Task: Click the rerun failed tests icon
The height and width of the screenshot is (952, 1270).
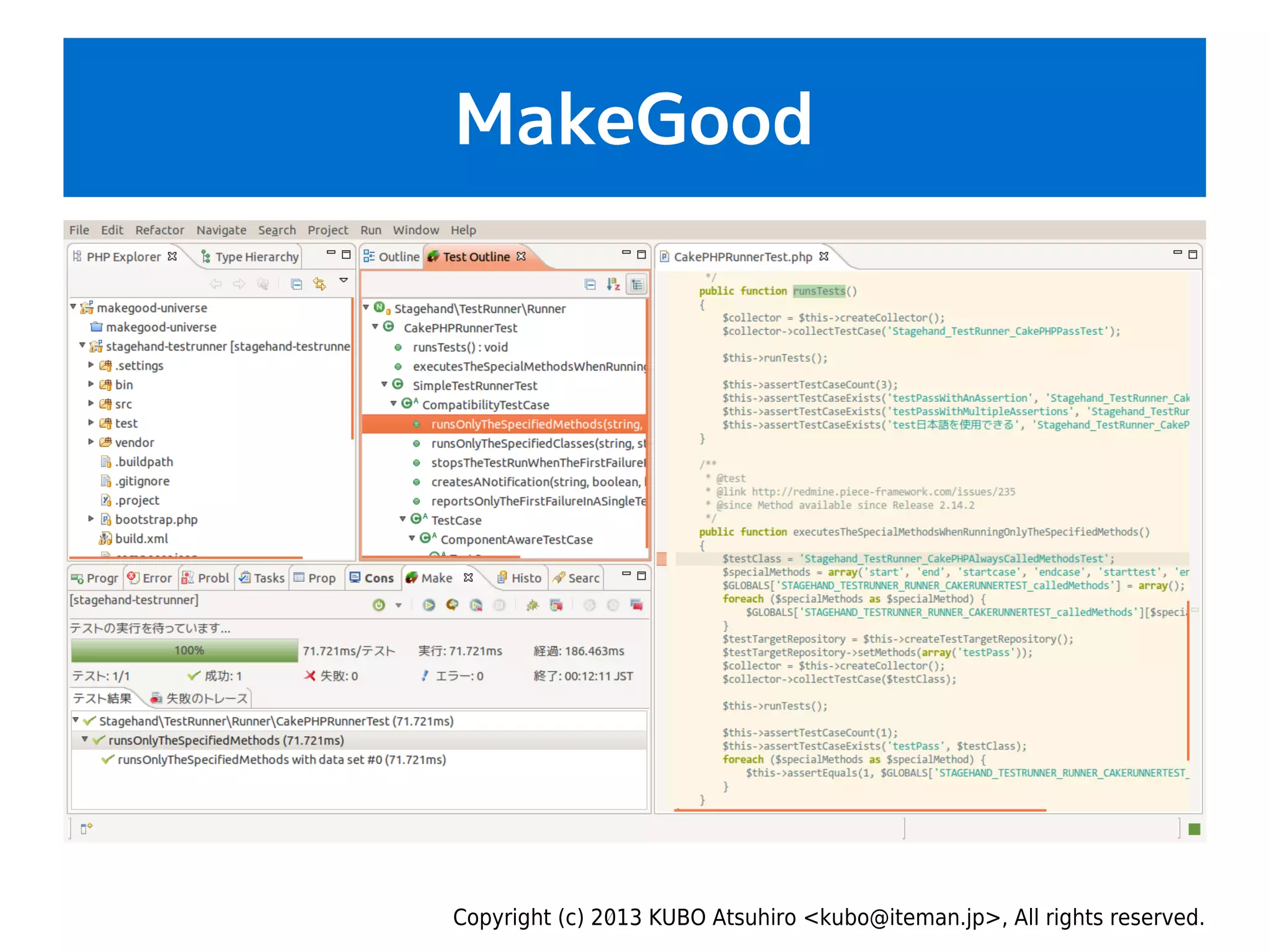Action: coord(476,605)
